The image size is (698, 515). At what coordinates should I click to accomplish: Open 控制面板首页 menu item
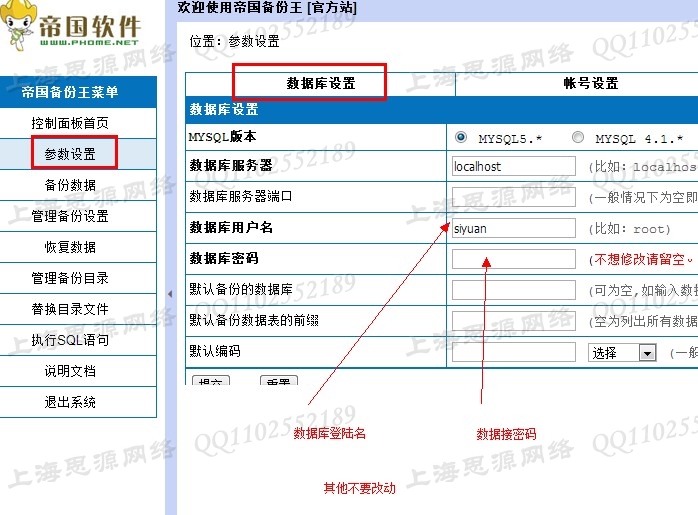tap(70, 123)
